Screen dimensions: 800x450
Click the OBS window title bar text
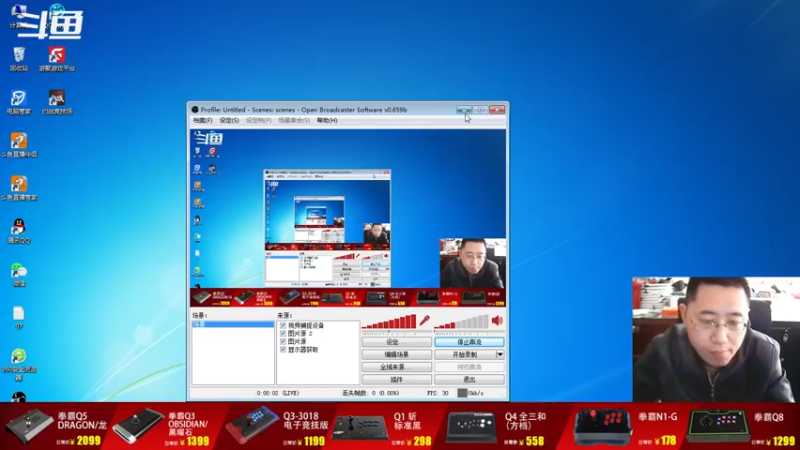click(304, 110)
